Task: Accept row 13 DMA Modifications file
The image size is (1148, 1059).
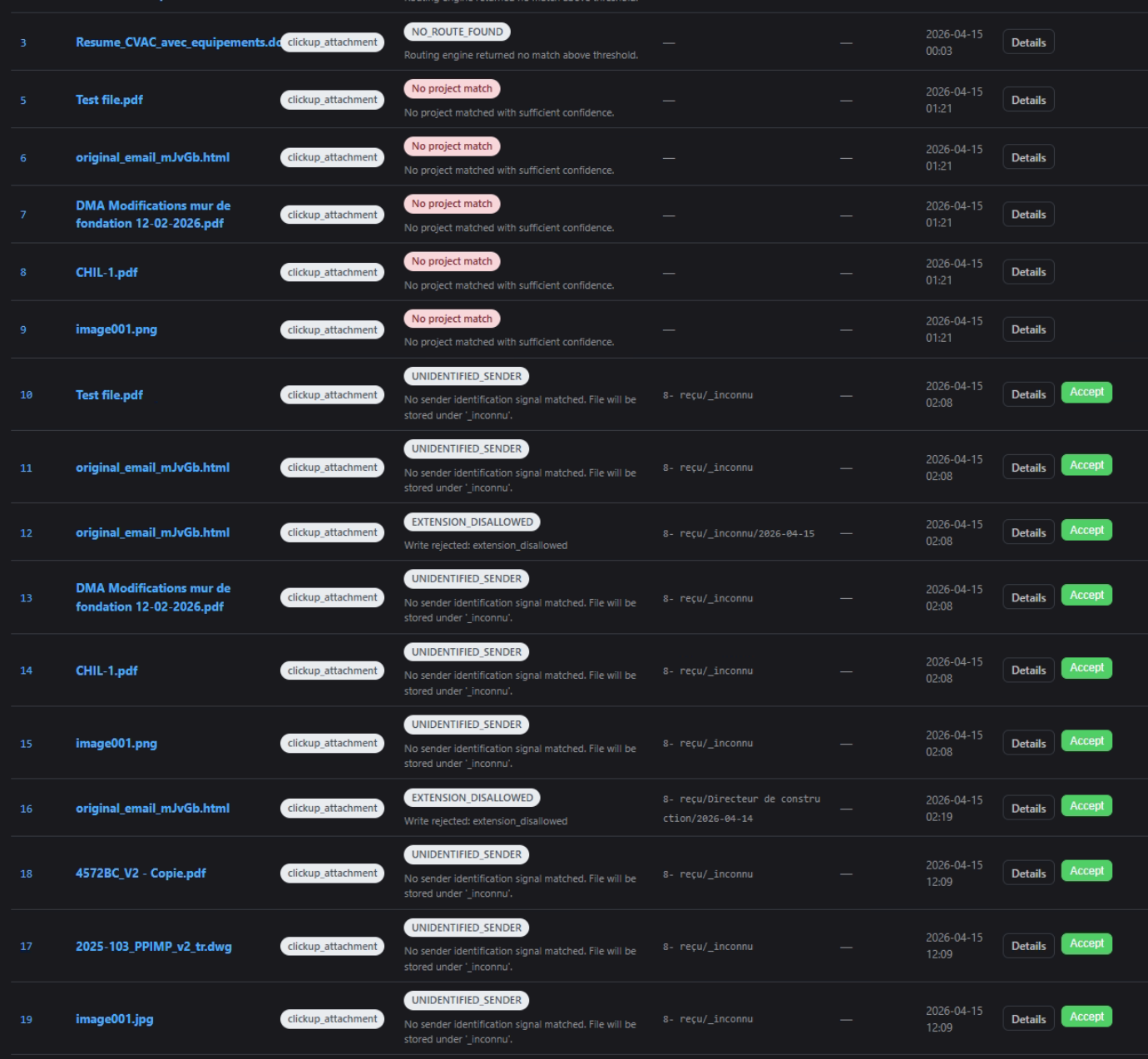Action: click(x=1086, y=596)
